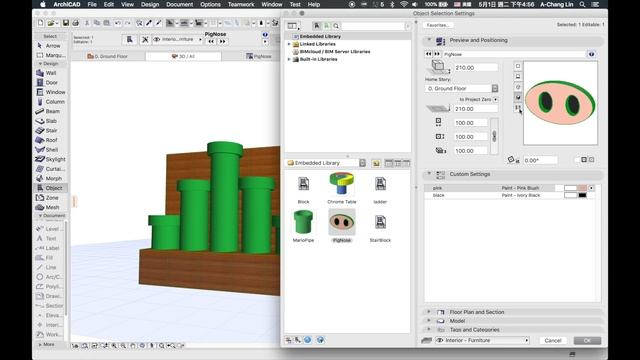640x360 pixels.
Task: Open the Design menu
Action: coord(150,4)
